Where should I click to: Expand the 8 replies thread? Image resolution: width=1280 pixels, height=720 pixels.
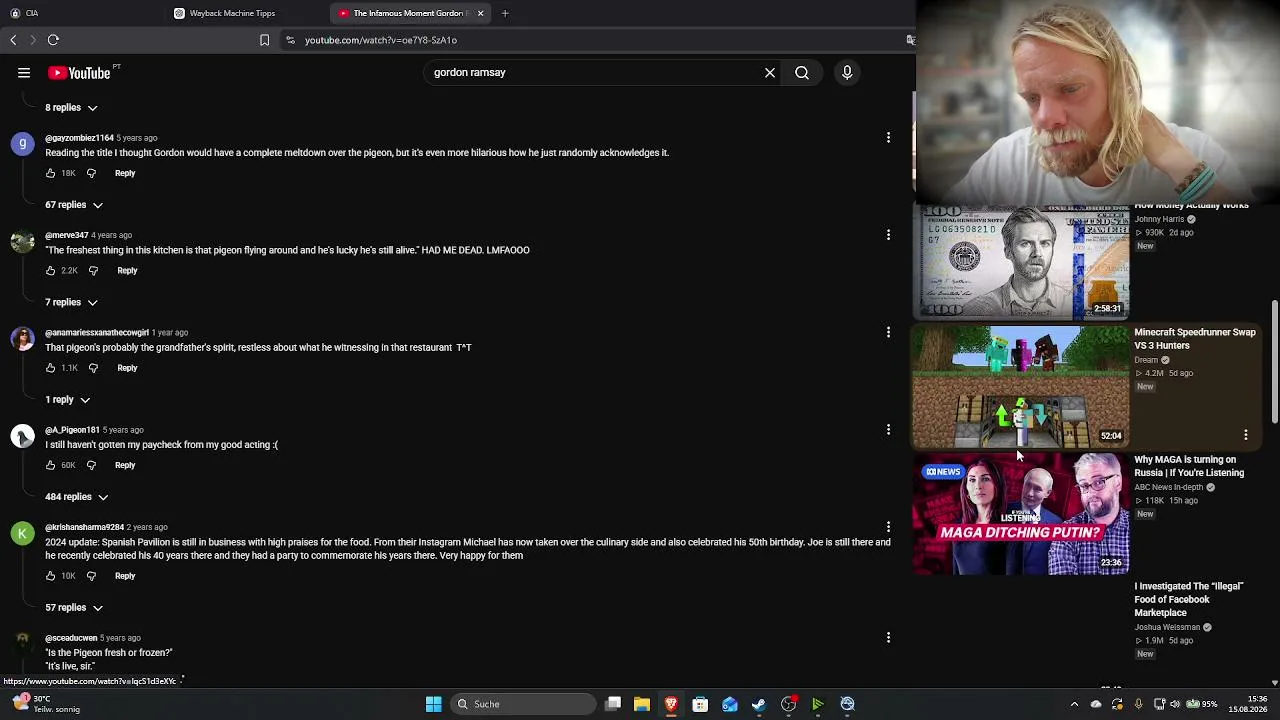click(71, 107)
